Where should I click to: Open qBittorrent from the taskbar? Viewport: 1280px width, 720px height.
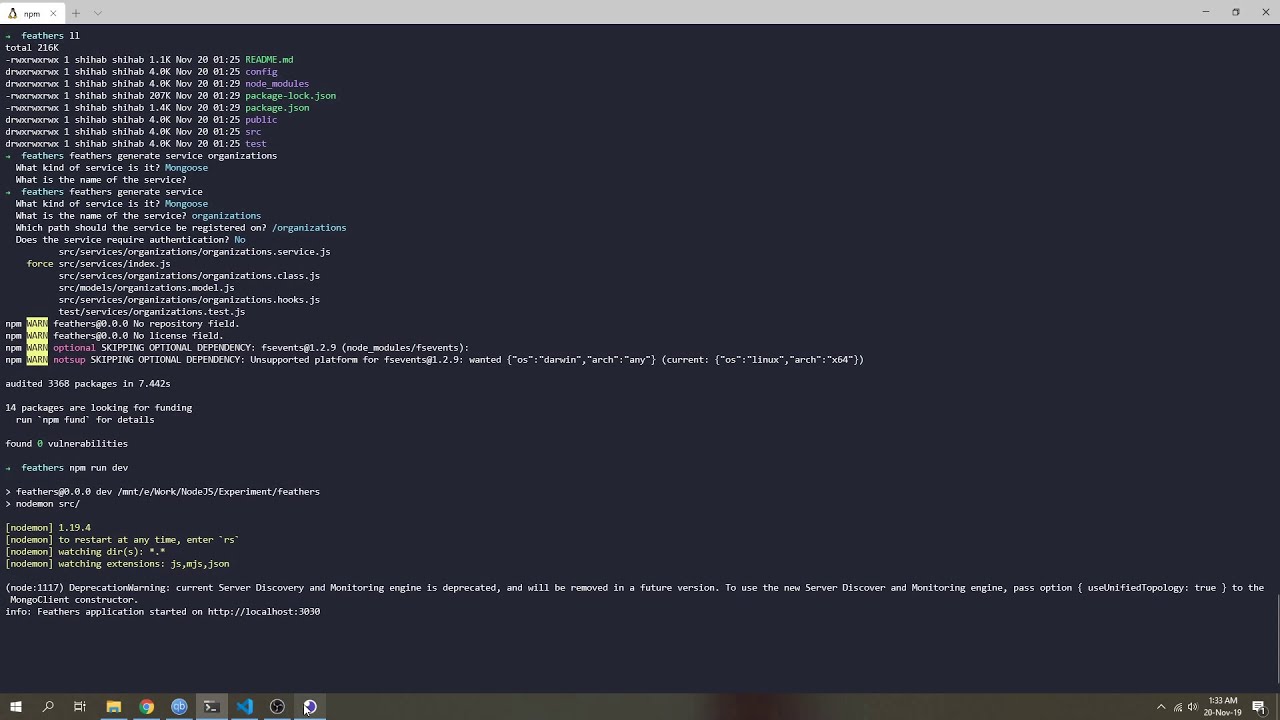179,707
